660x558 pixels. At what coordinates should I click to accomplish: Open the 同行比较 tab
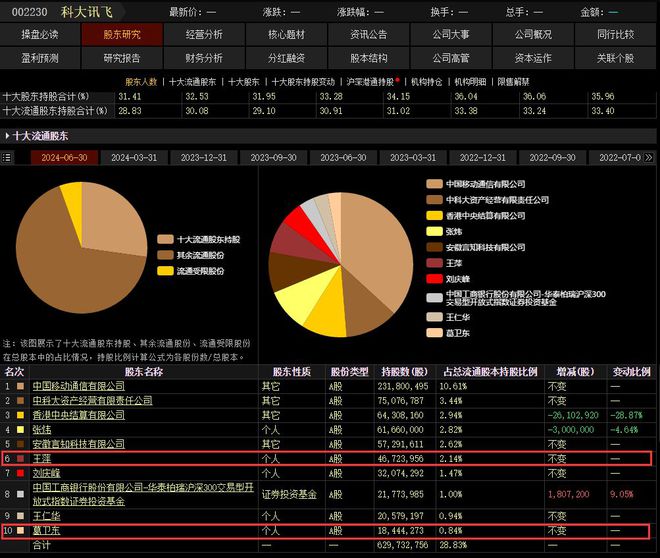[615, 34]
